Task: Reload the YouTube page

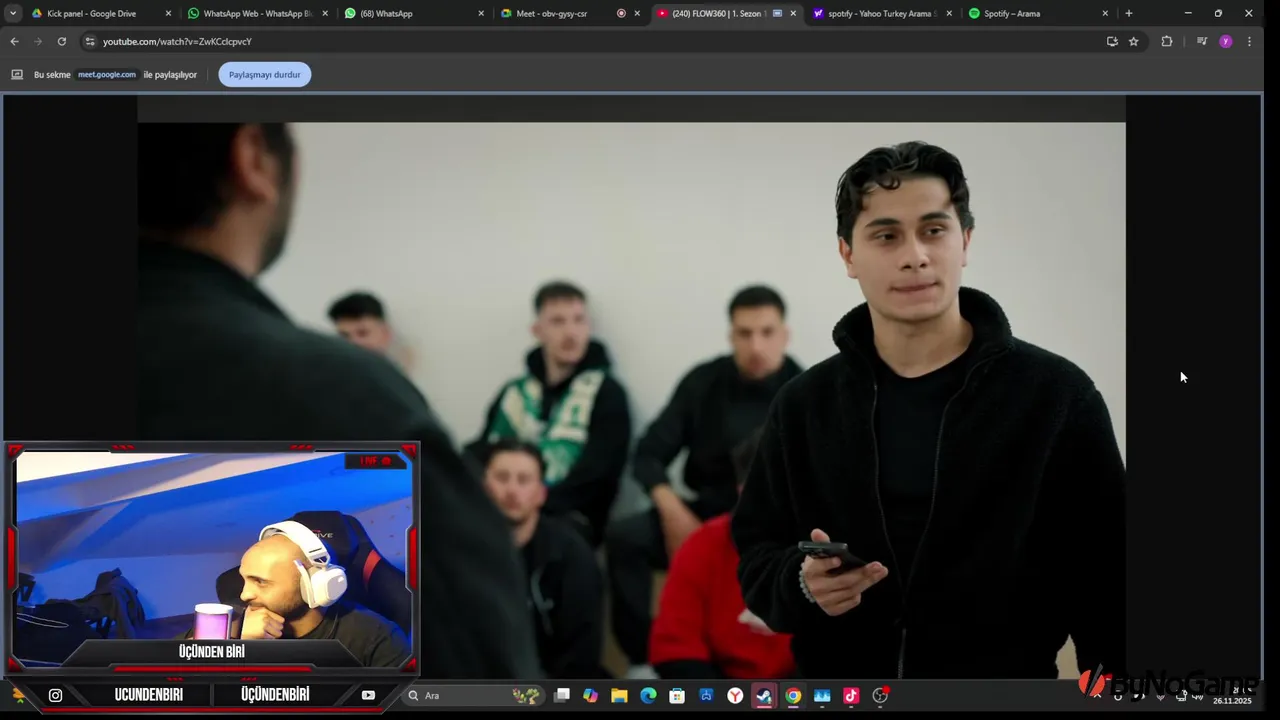Action: click(x=62, y=41)
